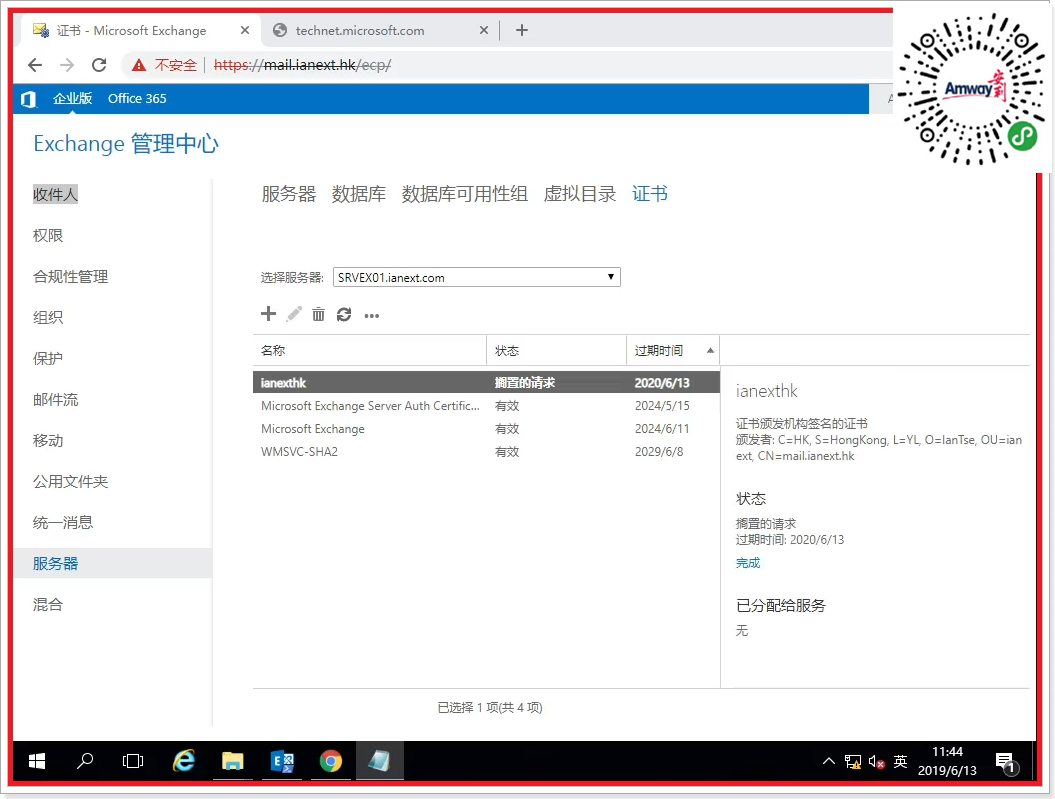Open the 虚拟目录 tab

pos(579,194)
